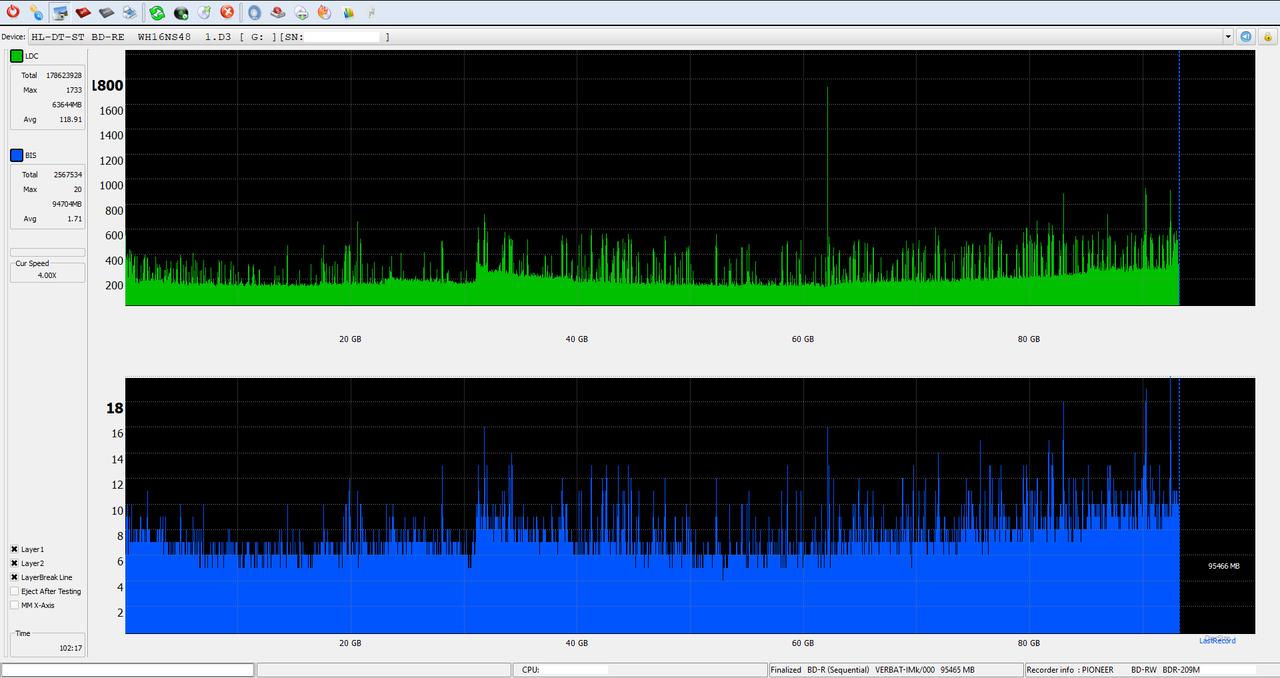Click VERBAT-IMk/000 media ID in status bar
Viewport: 1280px width, 678px height.
904,669
